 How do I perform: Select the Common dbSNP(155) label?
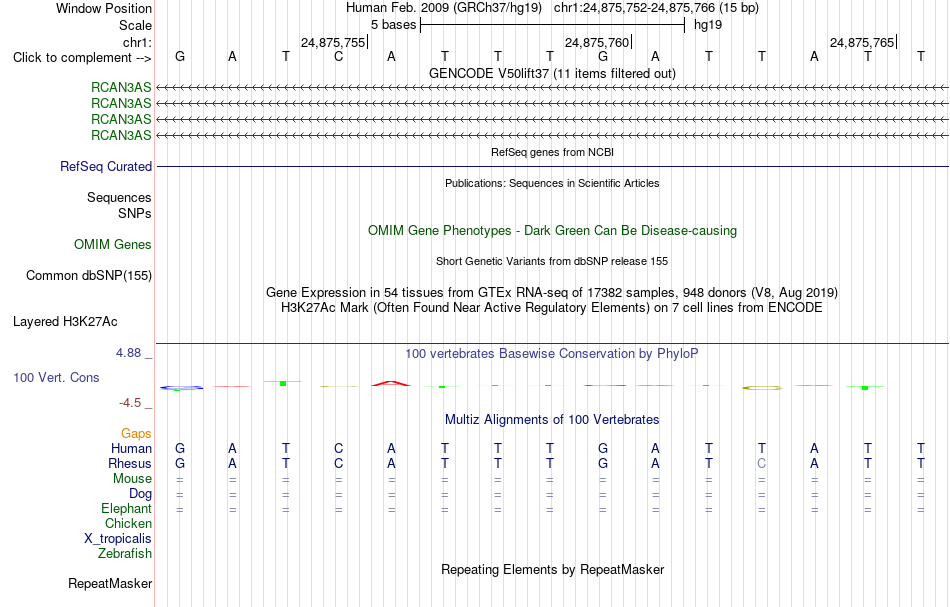(x=89, y=276)
